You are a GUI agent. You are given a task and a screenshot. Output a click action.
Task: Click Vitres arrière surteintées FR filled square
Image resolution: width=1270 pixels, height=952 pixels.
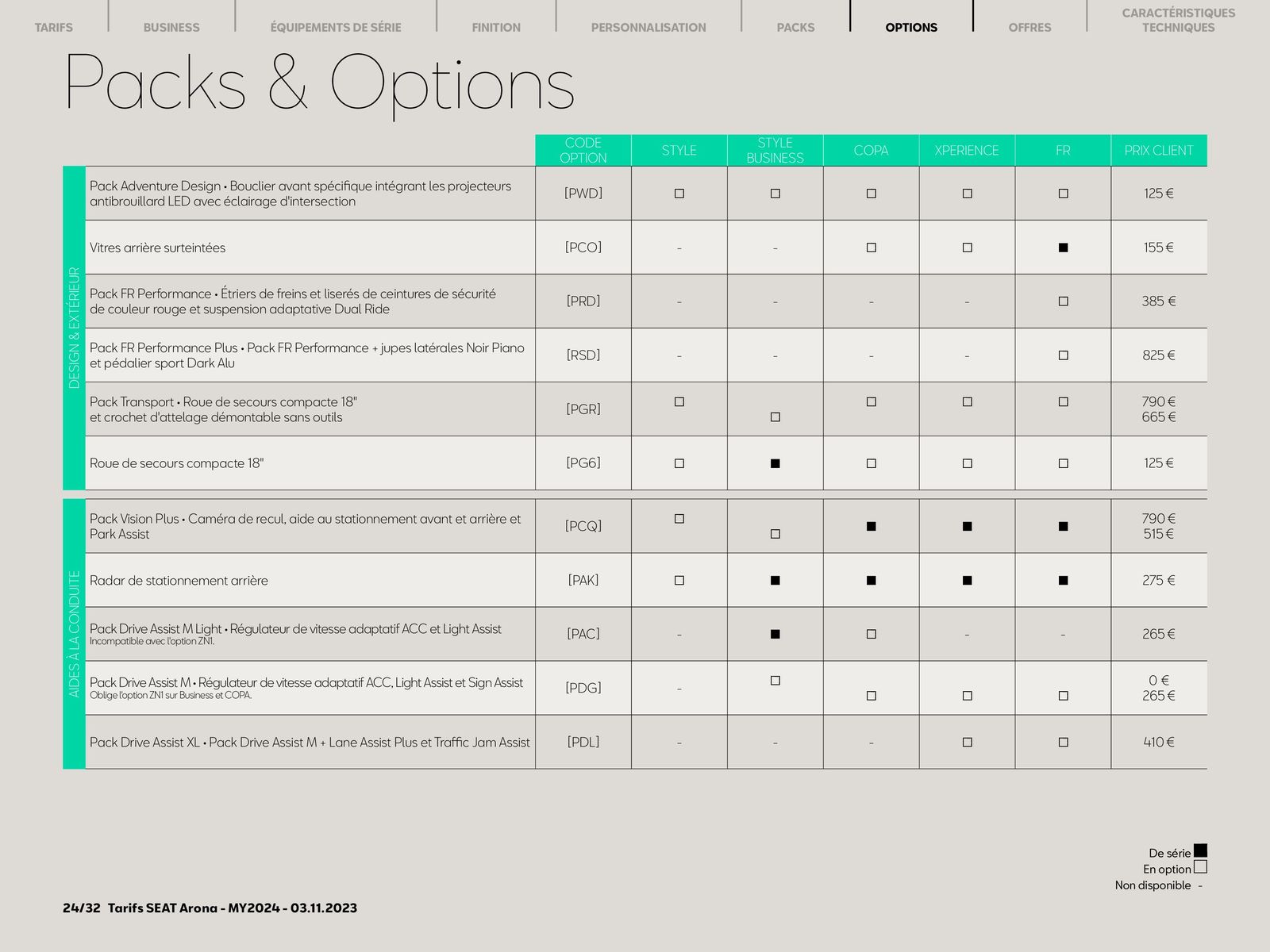[x=1063, y=248]
